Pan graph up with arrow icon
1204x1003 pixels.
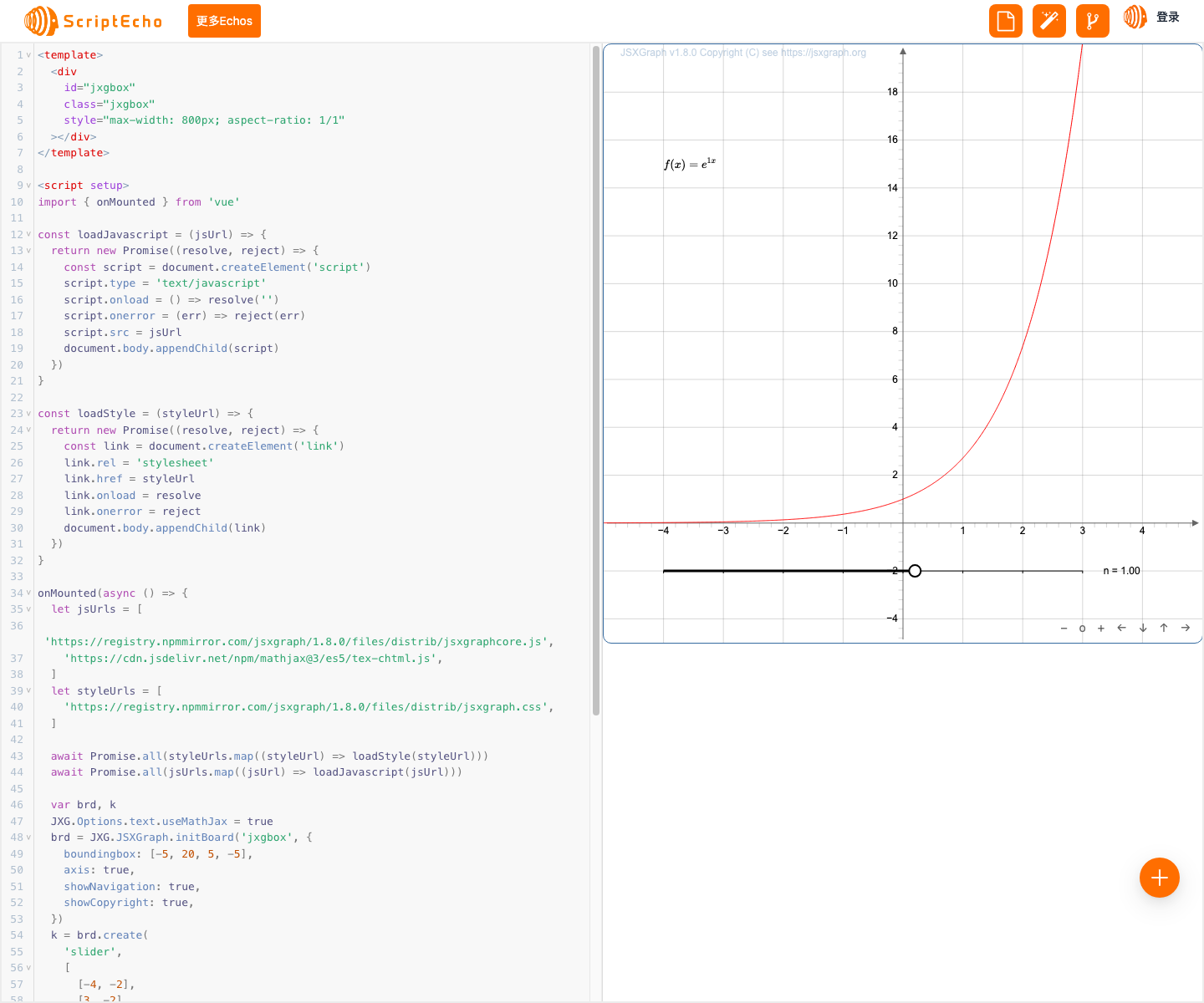pos(1164,628)
